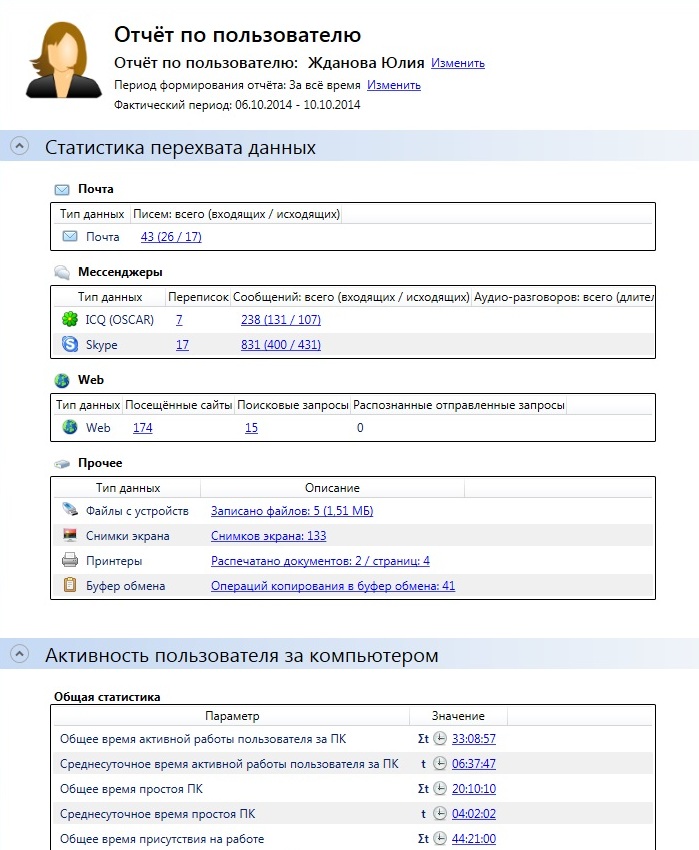This screenshot has height=850, width=699.
Task: Collapse the Активность пользователя за компьютером section
Action: tap(19, 655)
